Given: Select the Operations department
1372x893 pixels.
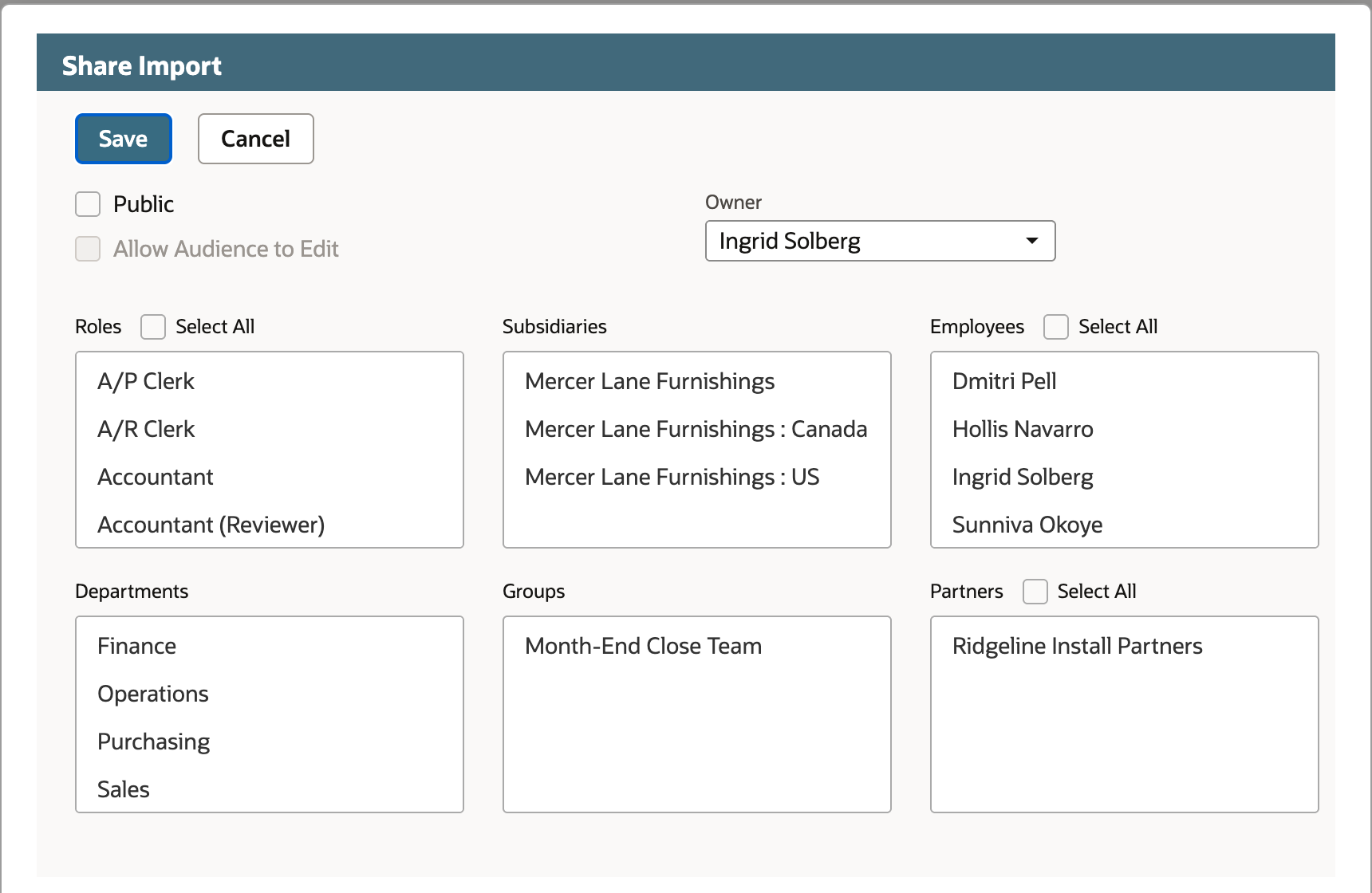Looking at the screenshot, I should (x=270, y=694).
